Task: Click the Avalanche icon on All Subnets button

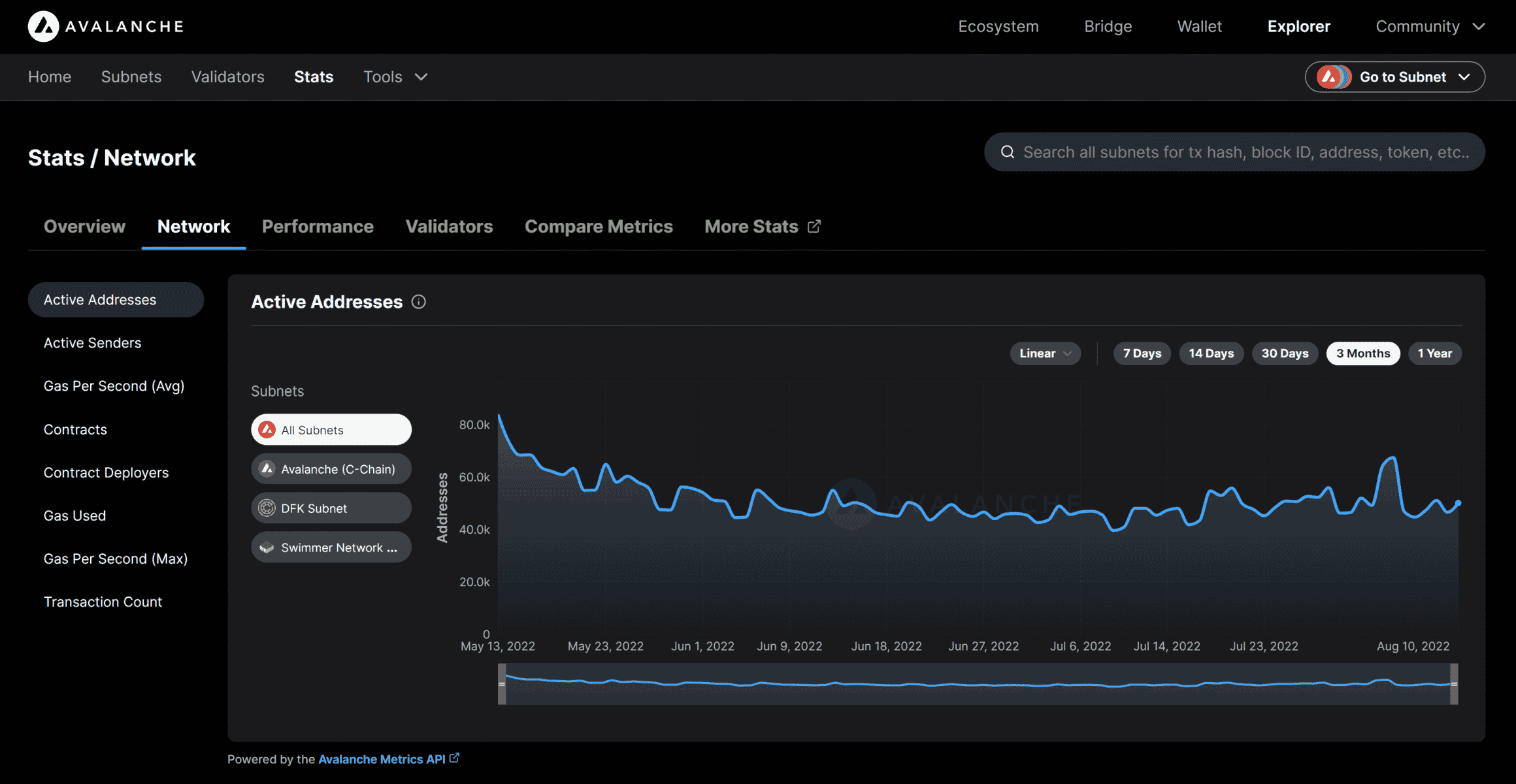Action: (x=267, y=430)
